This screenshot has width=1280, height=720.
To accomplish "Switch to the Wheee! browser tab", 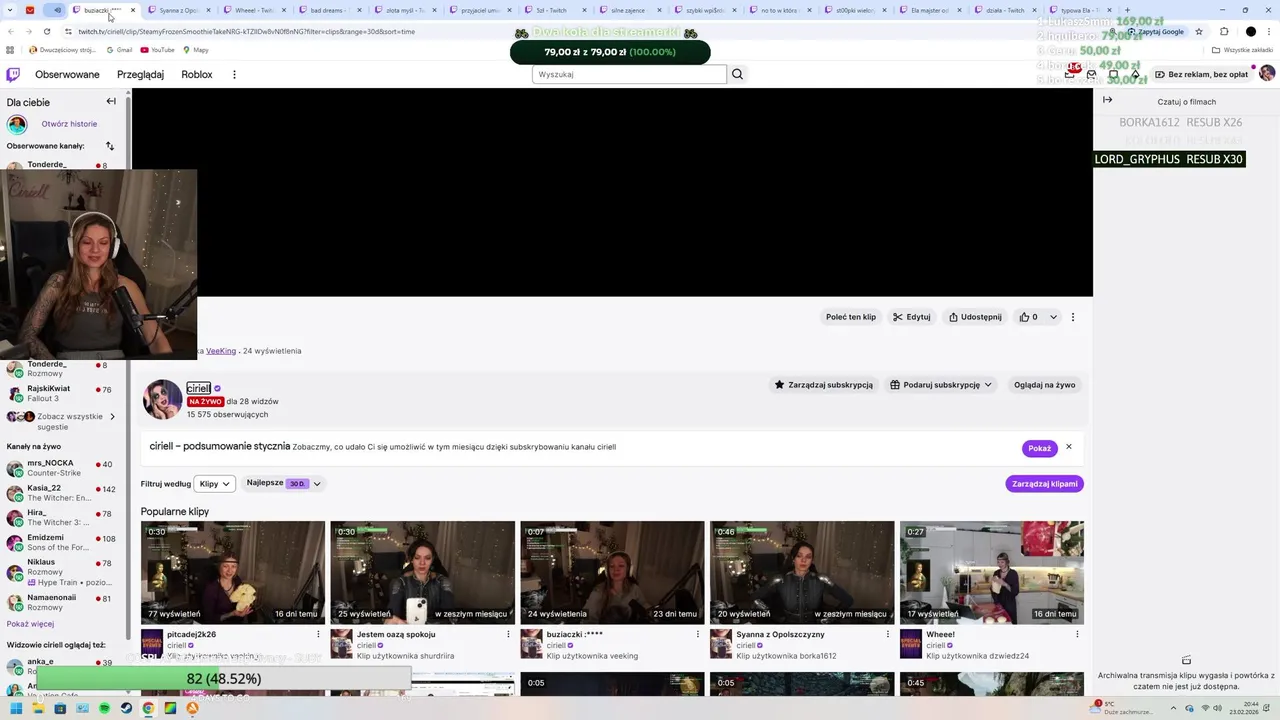I will (254, 10).
